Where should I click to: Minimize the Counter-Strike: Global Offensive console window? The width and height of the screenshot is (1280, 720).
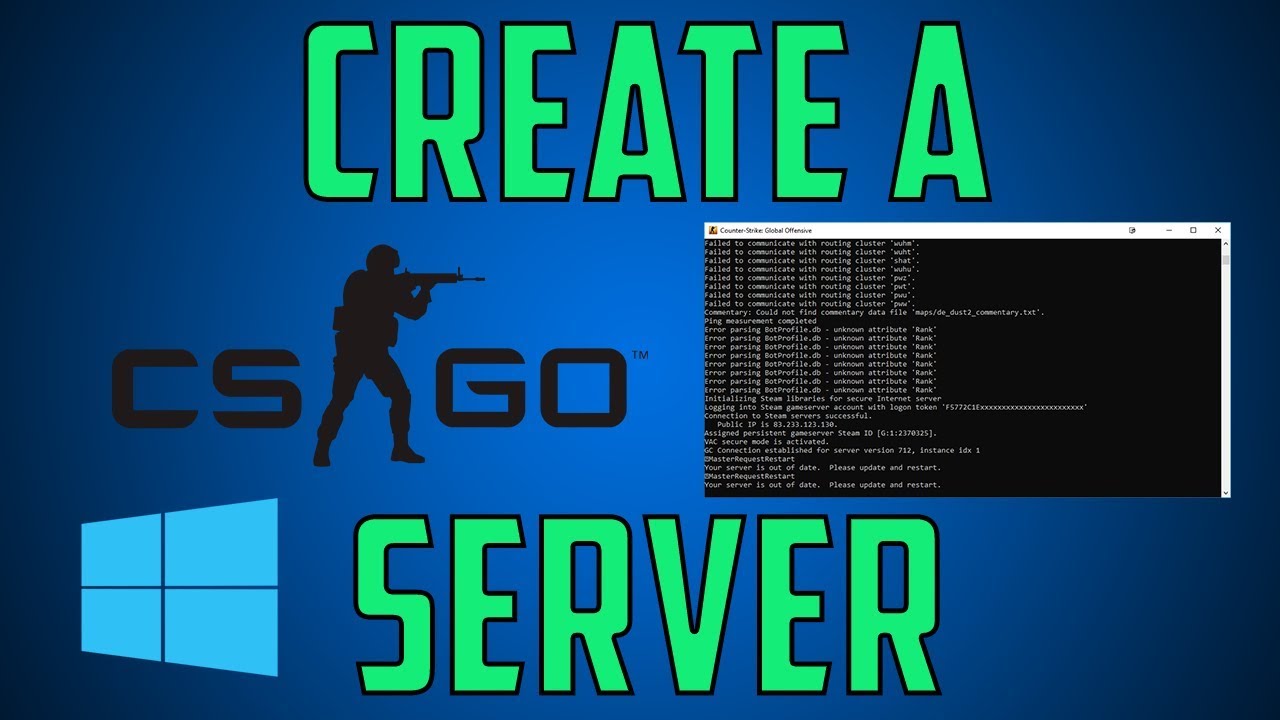tap(1167, 230)
